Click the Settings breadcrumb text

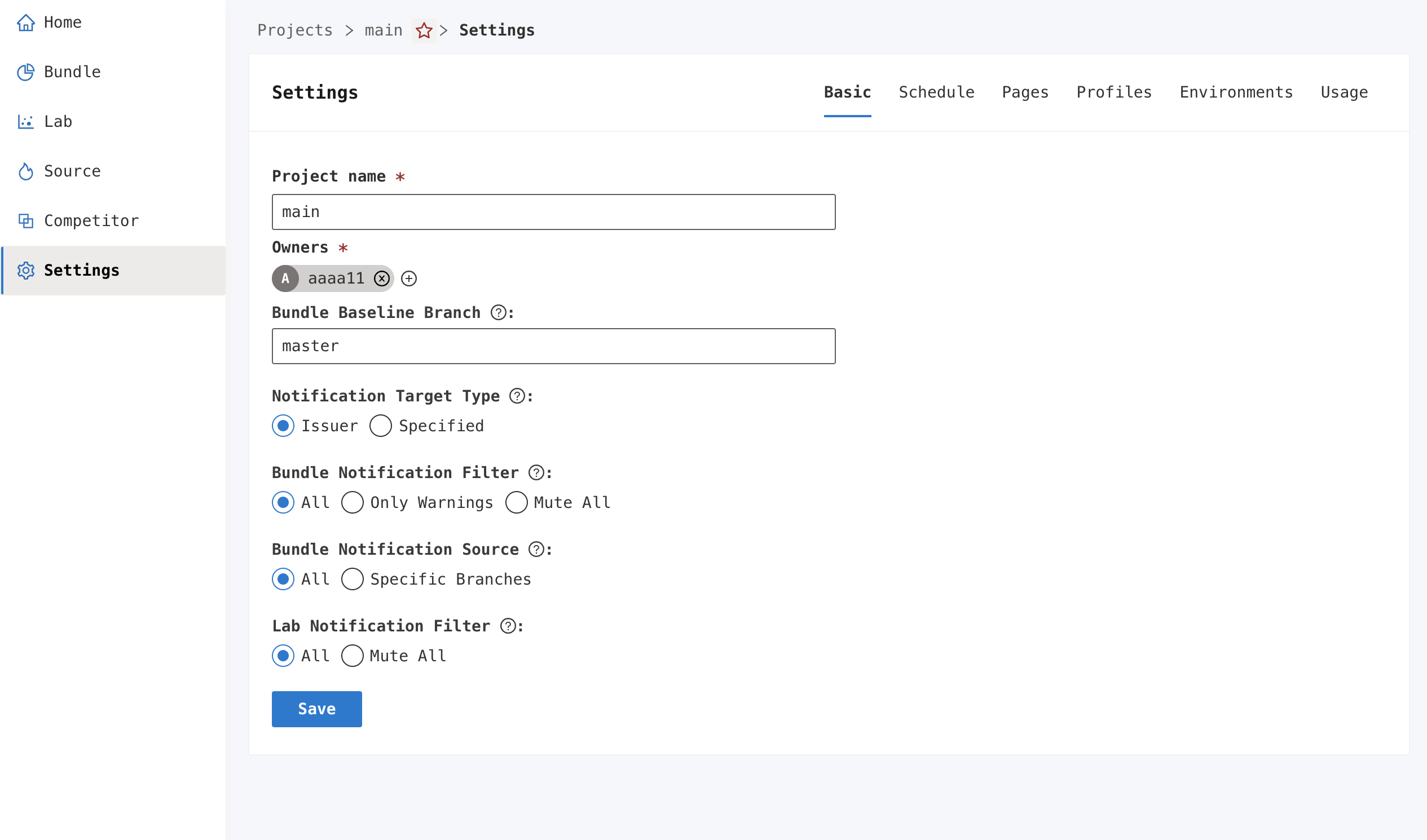point(496,30)
